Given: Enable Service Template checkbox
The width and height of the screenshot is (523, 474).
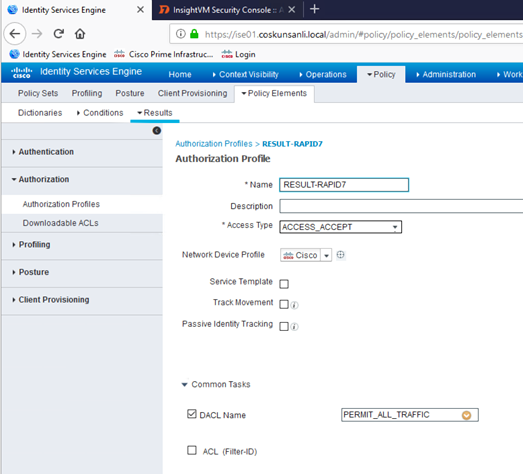Looking at the screenshot, I should 284,284.
